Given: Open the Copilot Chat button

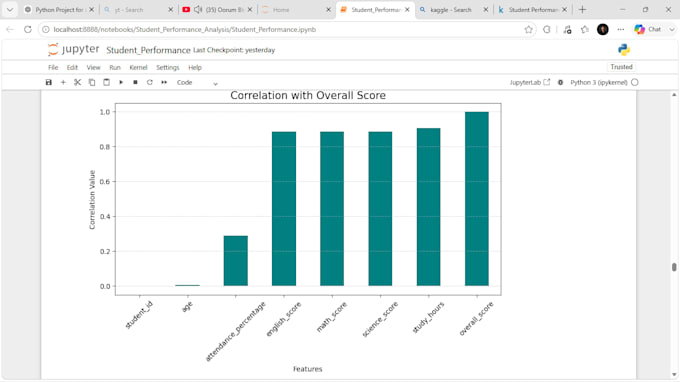Looking at the screenshot, I should 648,29.
